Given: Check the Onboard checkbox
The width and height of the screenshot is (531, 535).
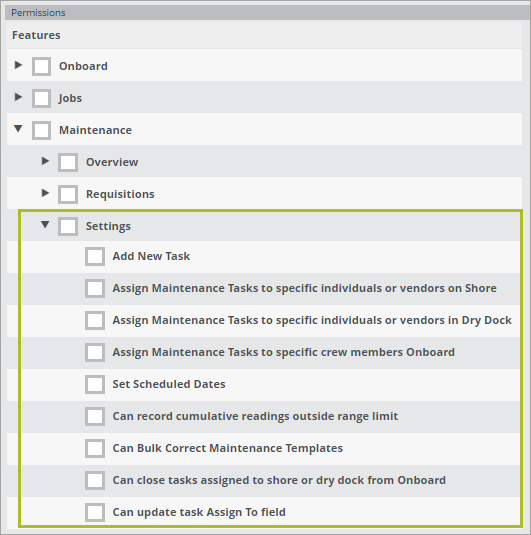Looking at the screenshot, I should click(x=41, y=66).
